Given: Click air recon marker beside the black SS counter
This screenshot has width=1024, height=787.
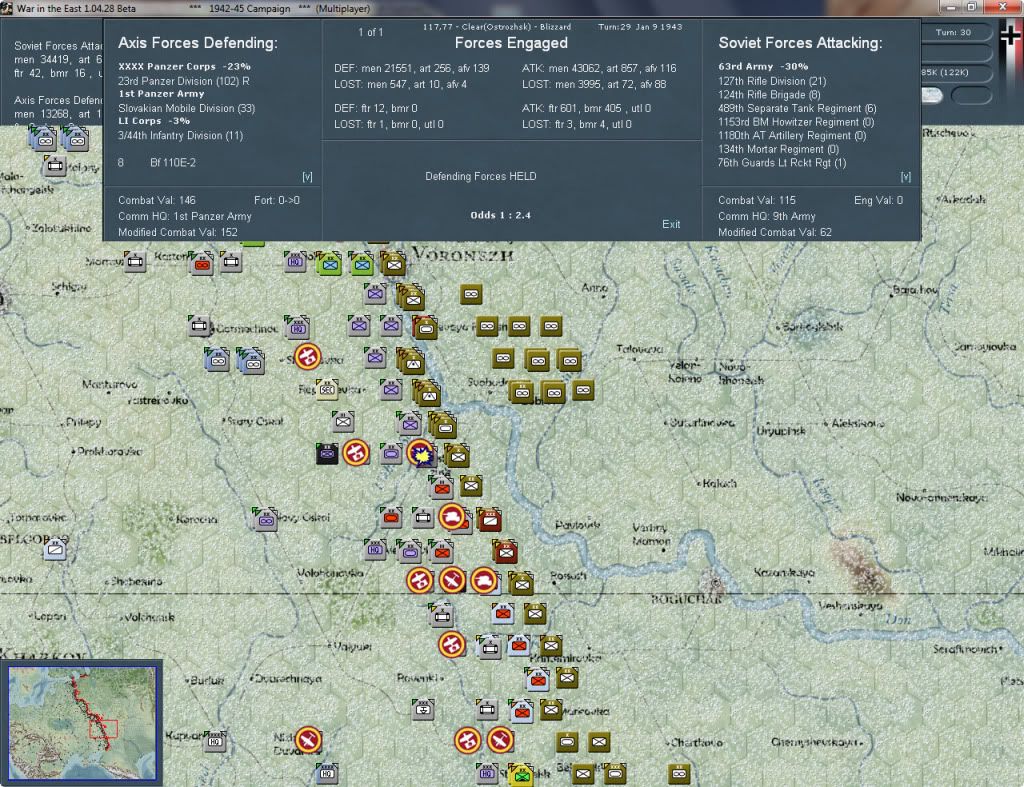Looking at the screenshot, I should click(x=356, y=453).
